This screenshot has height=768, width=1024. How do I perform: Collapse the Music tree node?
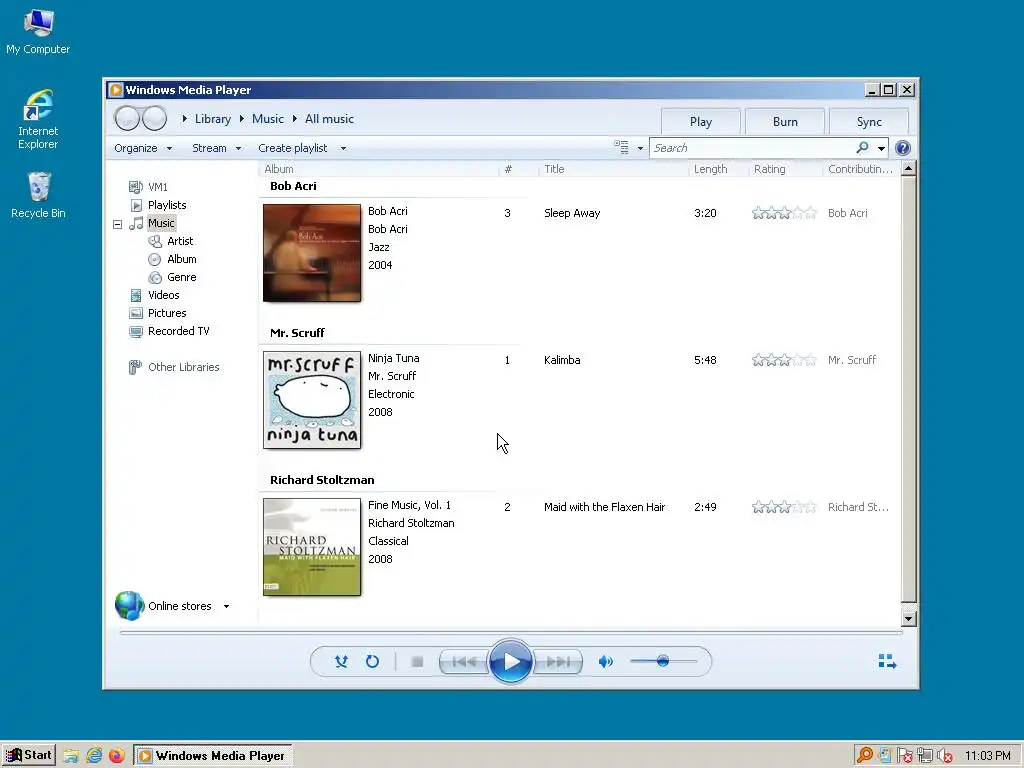click(118, 224)
